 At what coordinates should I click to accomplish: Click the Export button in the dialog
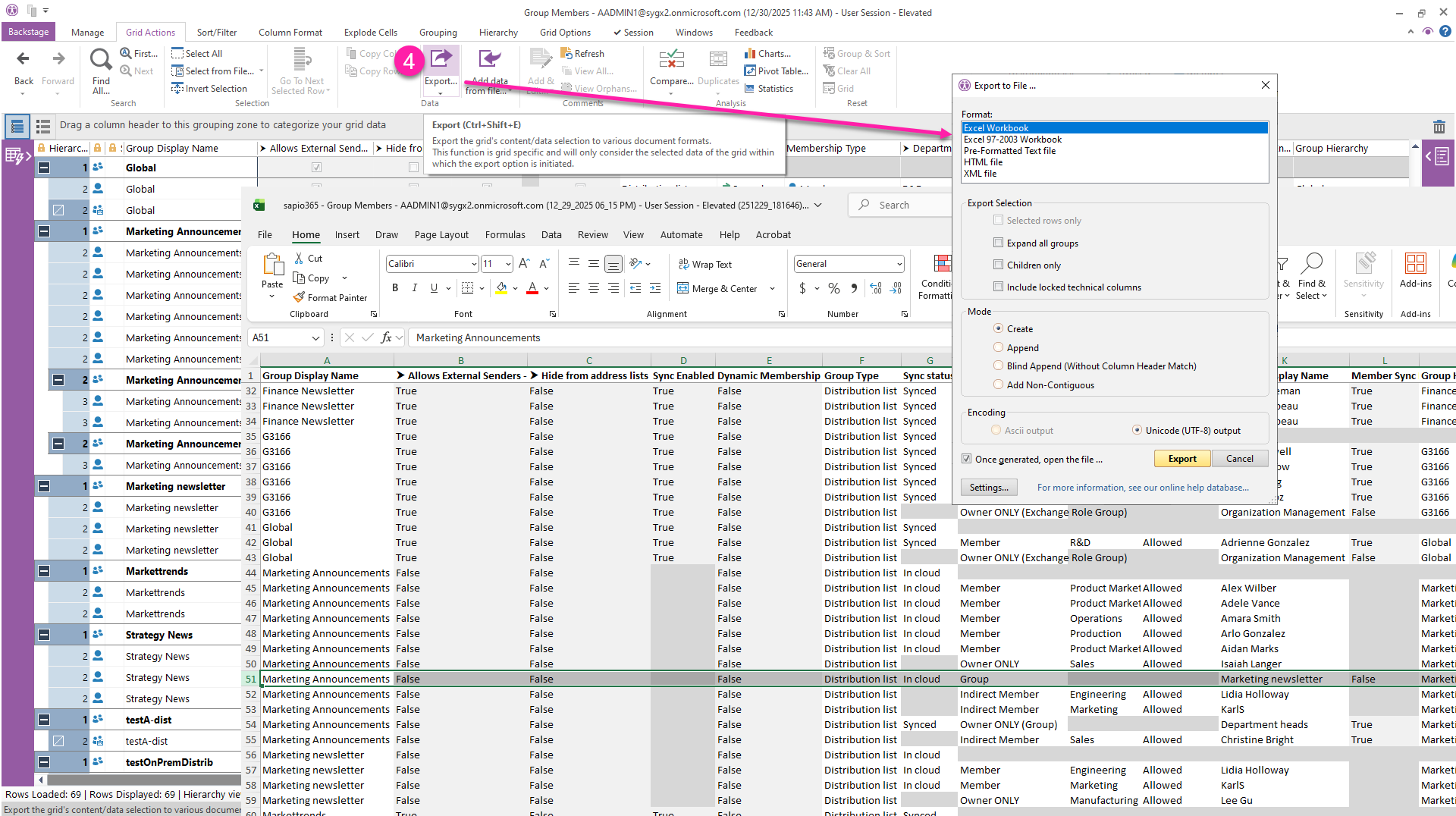(1181, 459)
